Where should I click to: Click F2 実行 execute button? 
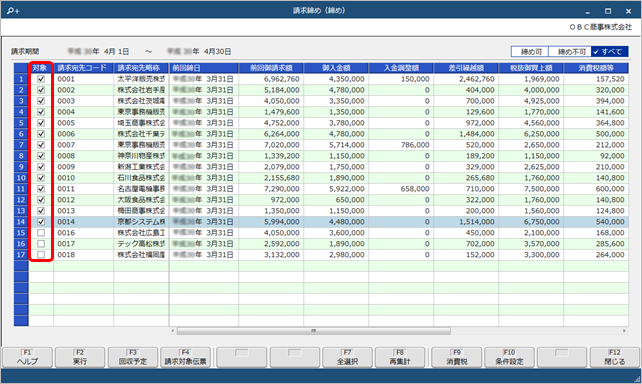(80, 357)
